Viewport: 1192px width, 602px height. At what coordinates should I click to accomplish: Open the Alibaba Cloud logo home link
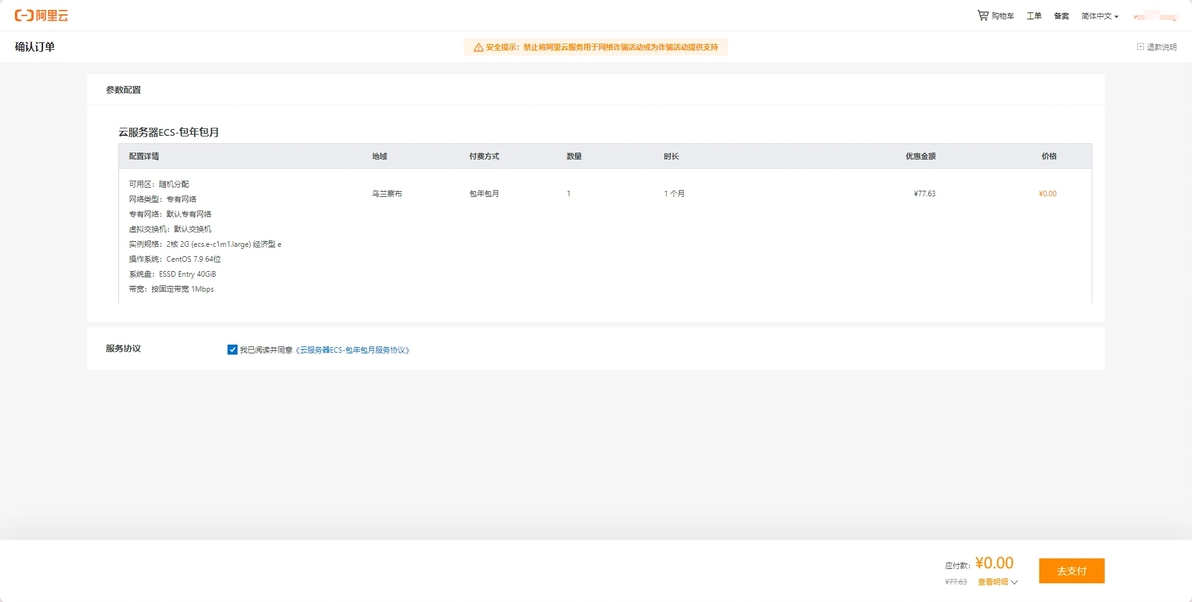pyautogui.click(x=41, y=15)
